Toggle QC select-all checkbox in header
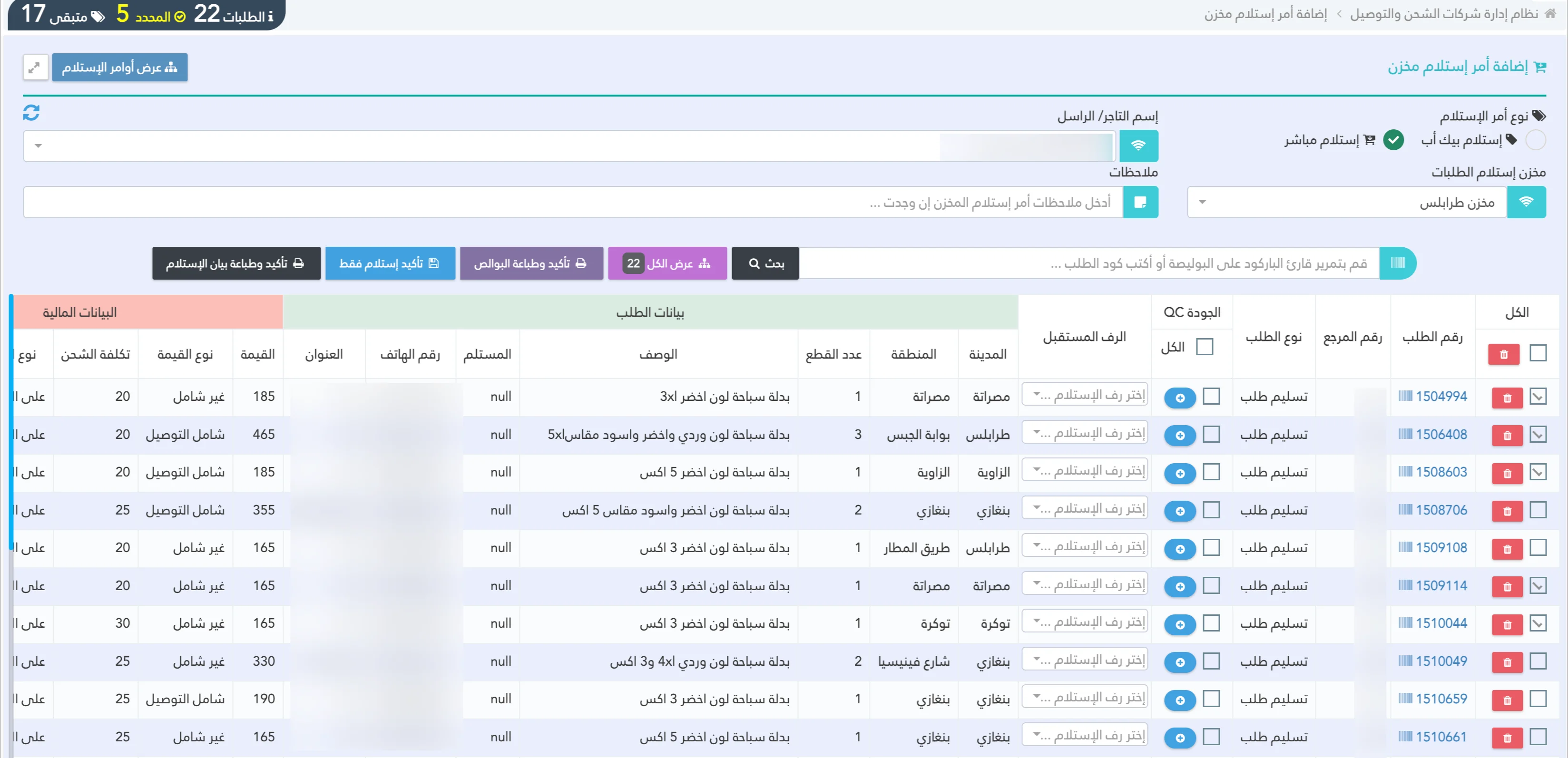The width and height of the screenshot is (1568, 758). 1205,347
